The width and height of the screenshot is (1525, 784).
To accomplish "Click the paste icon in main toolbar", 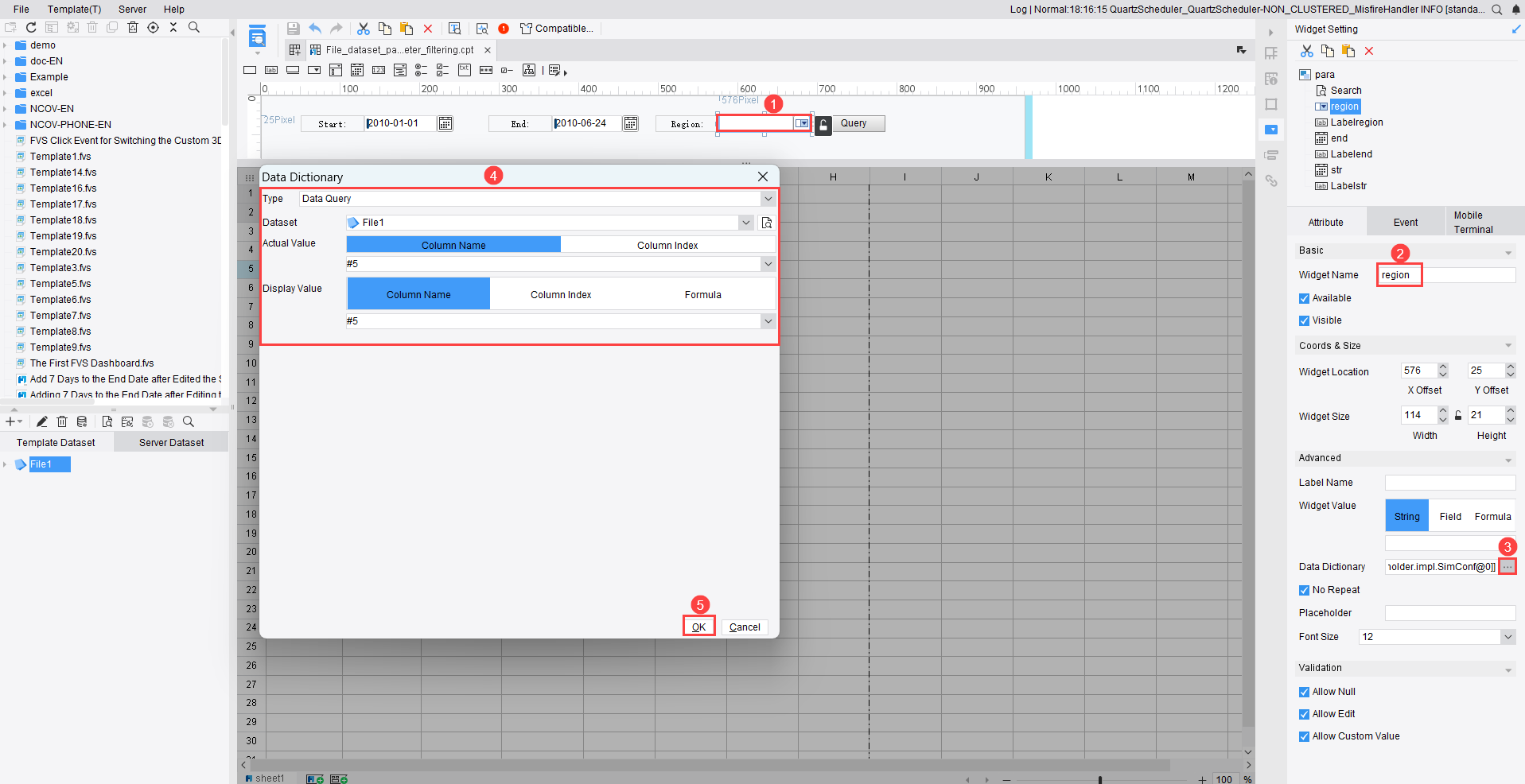I will 407,29.
